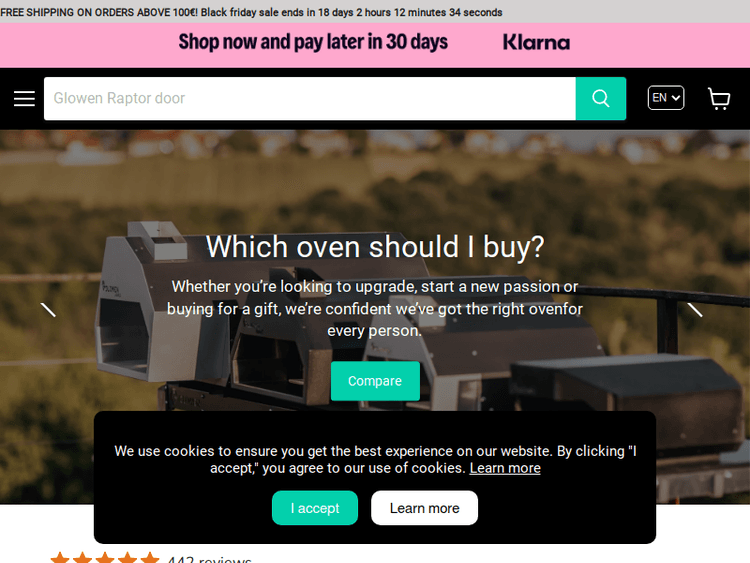Viewport: 750px width, 563px height.
Task: Advance to the next hero slide
Action: [695, 310]
